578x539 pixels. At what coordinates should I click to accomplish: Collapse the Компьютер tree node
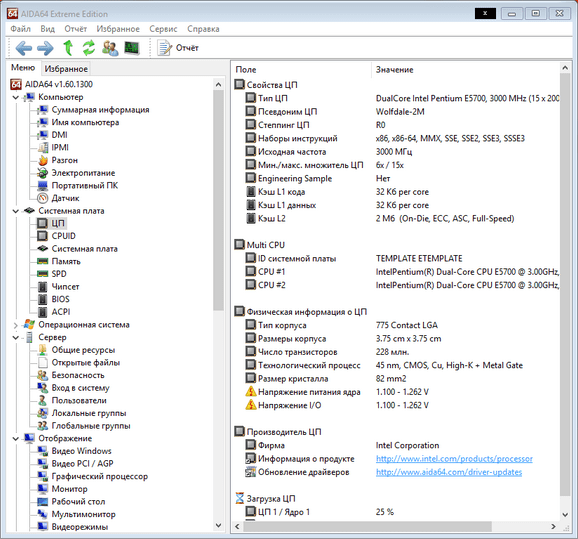[x=15, y=97]
